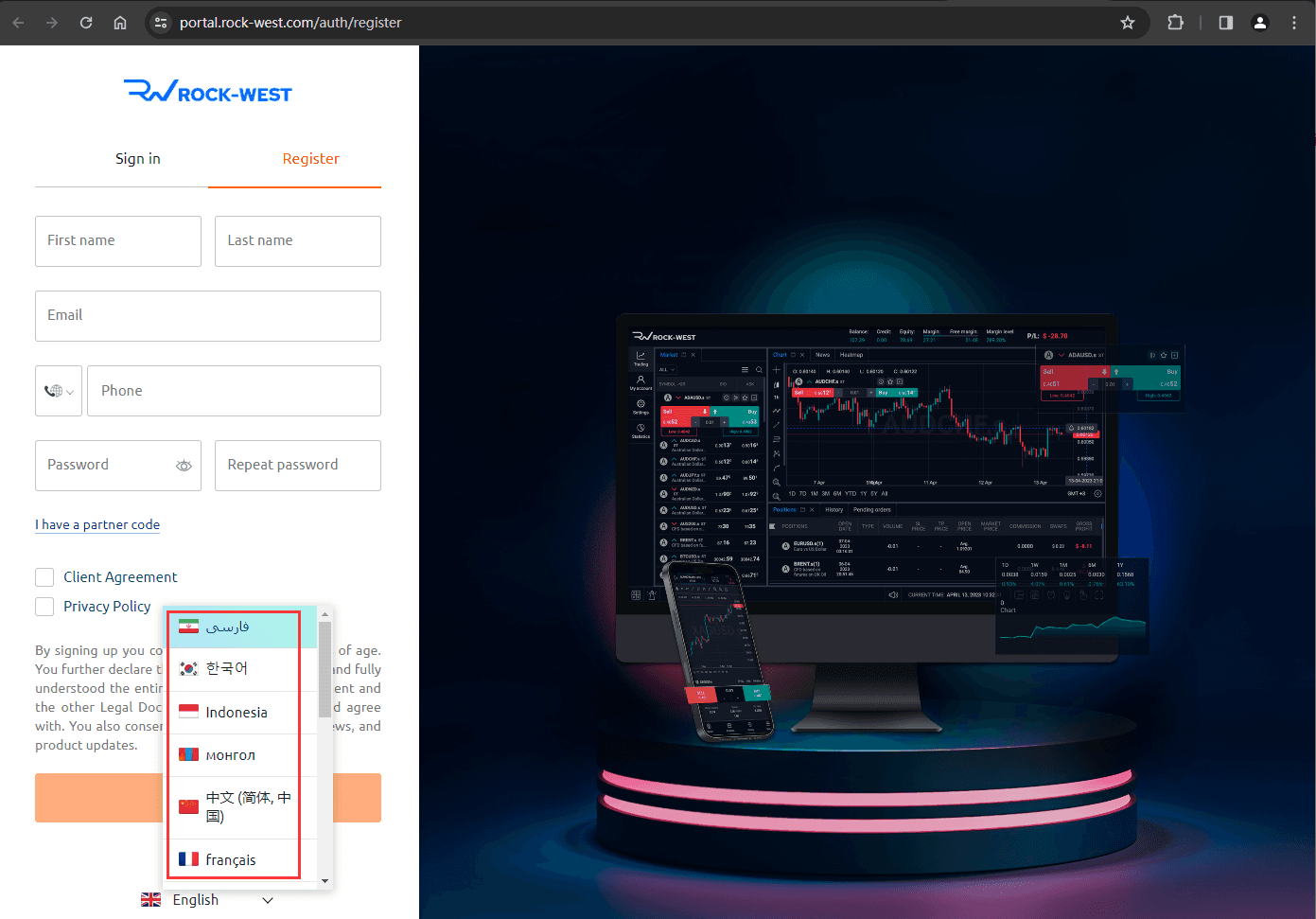The image size is (1316, 919).
Task: Click into the Phone number field
Action: click(x=234, y=391)
